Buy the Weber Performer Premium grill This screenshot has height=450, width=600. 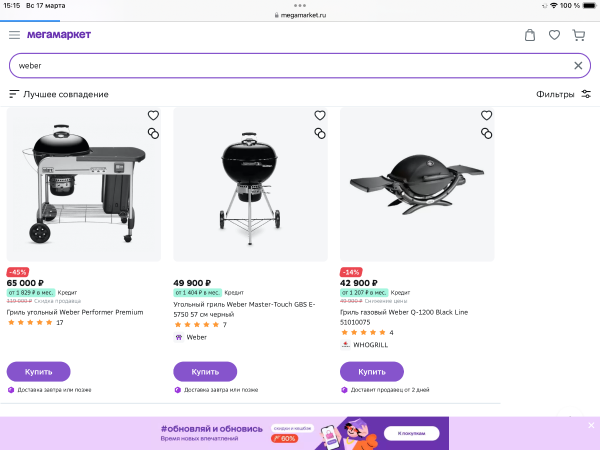pyautogui.click(x=38, y=371)
